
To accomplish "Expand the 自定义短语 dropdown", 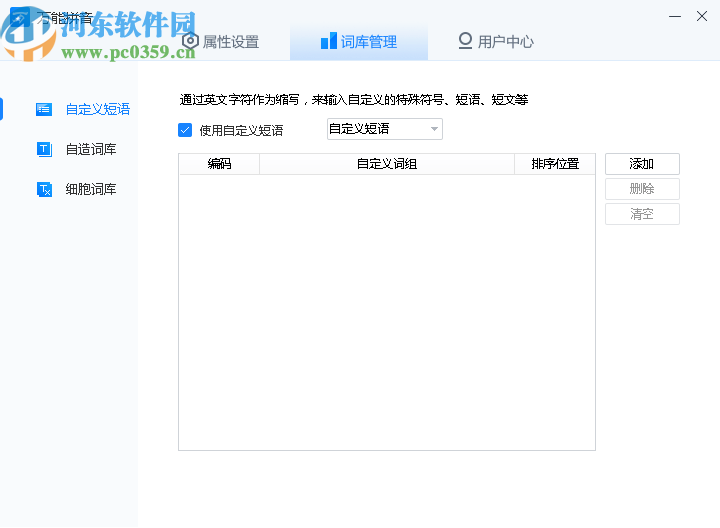I will (x=385, y=129).
